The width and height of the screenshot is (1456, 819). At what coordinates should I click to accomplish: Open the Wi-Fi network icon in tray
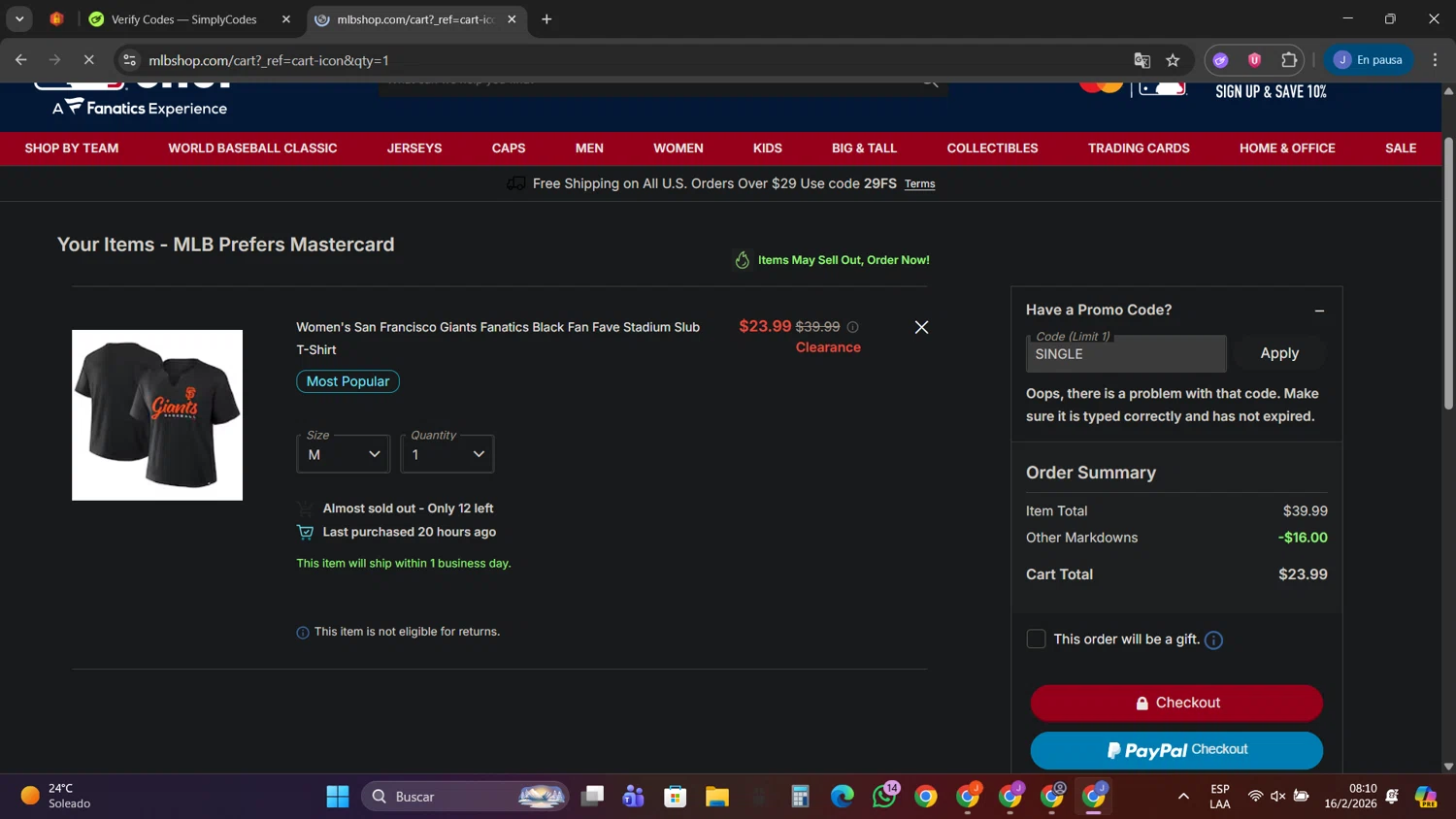(1255, 797)
